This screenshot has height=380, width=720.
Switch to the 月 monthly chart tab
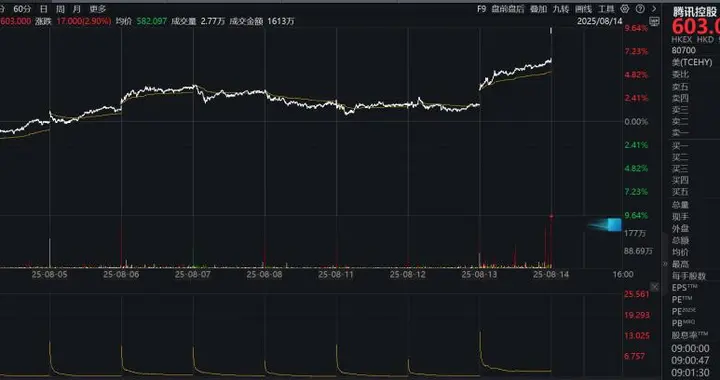(76, 9)
